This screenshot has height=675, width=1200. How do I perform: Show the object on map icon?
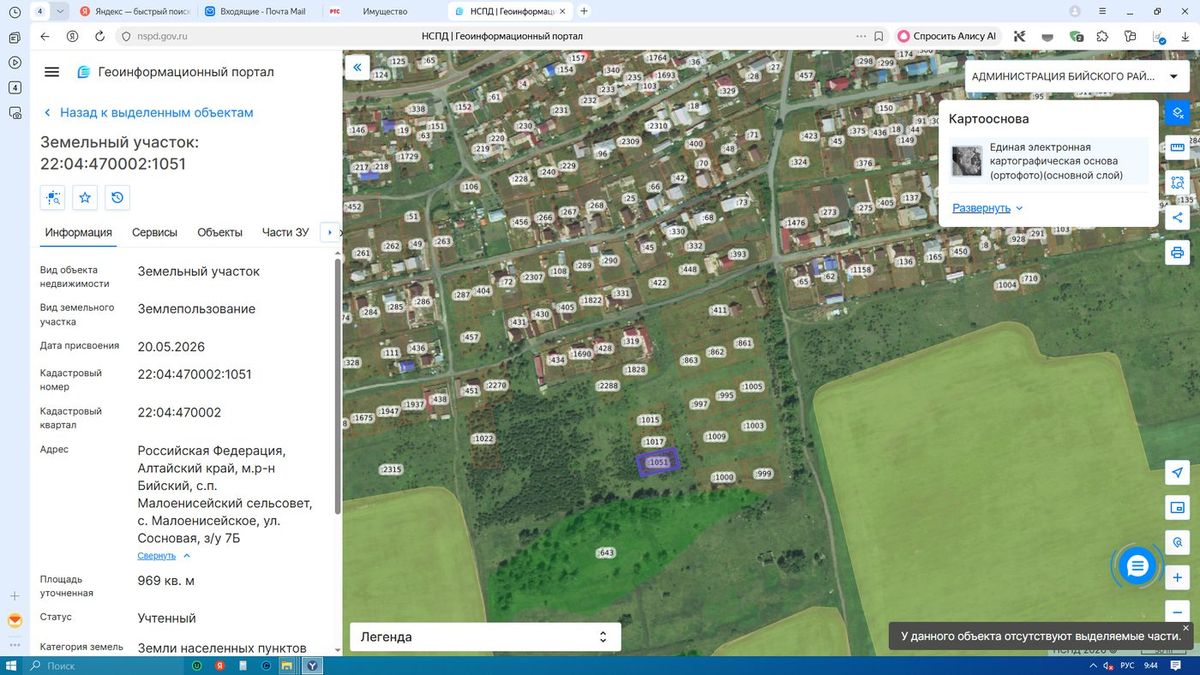pos(52,198)
